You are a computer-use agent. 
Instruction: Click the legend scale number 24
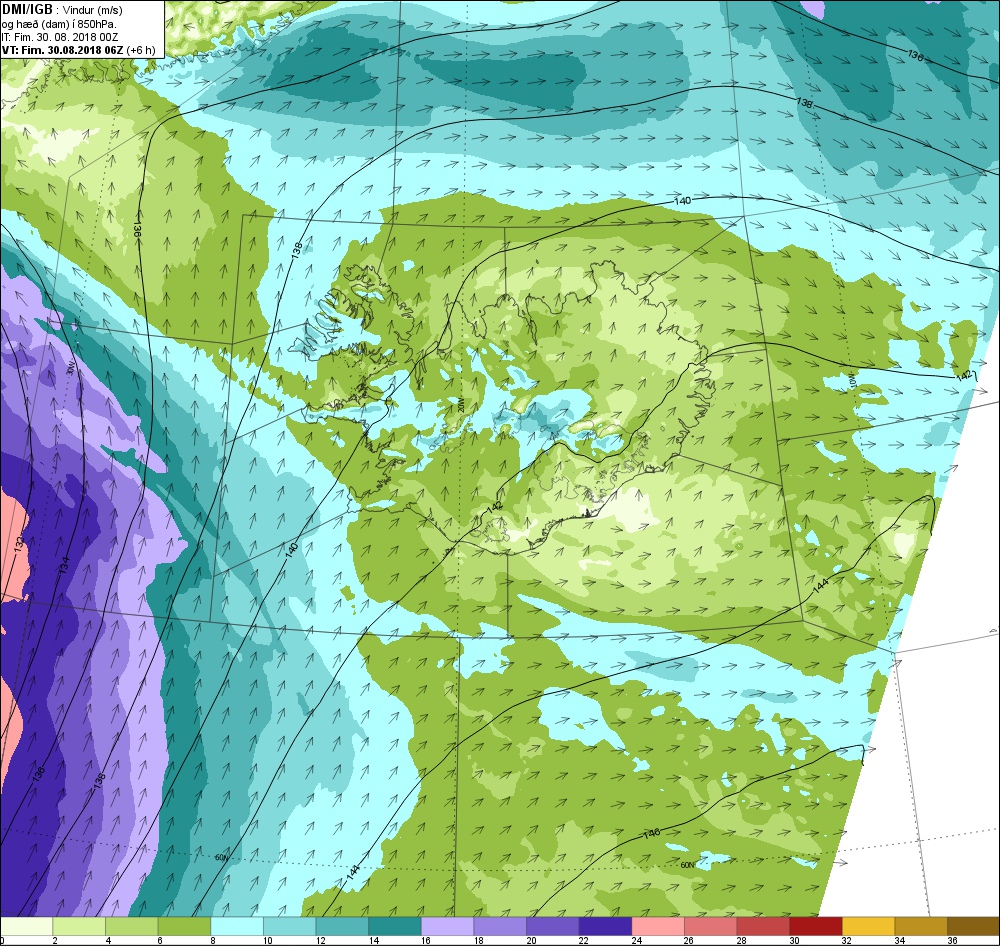coord(636,940)
